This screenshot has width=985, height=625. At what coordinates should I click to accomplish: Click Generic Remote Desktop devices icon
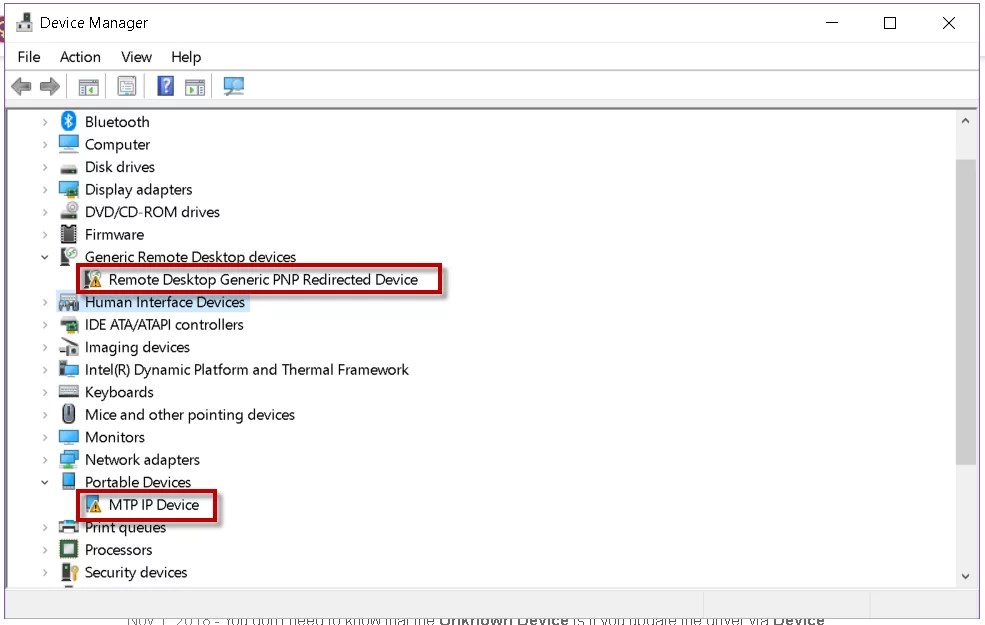68,256
